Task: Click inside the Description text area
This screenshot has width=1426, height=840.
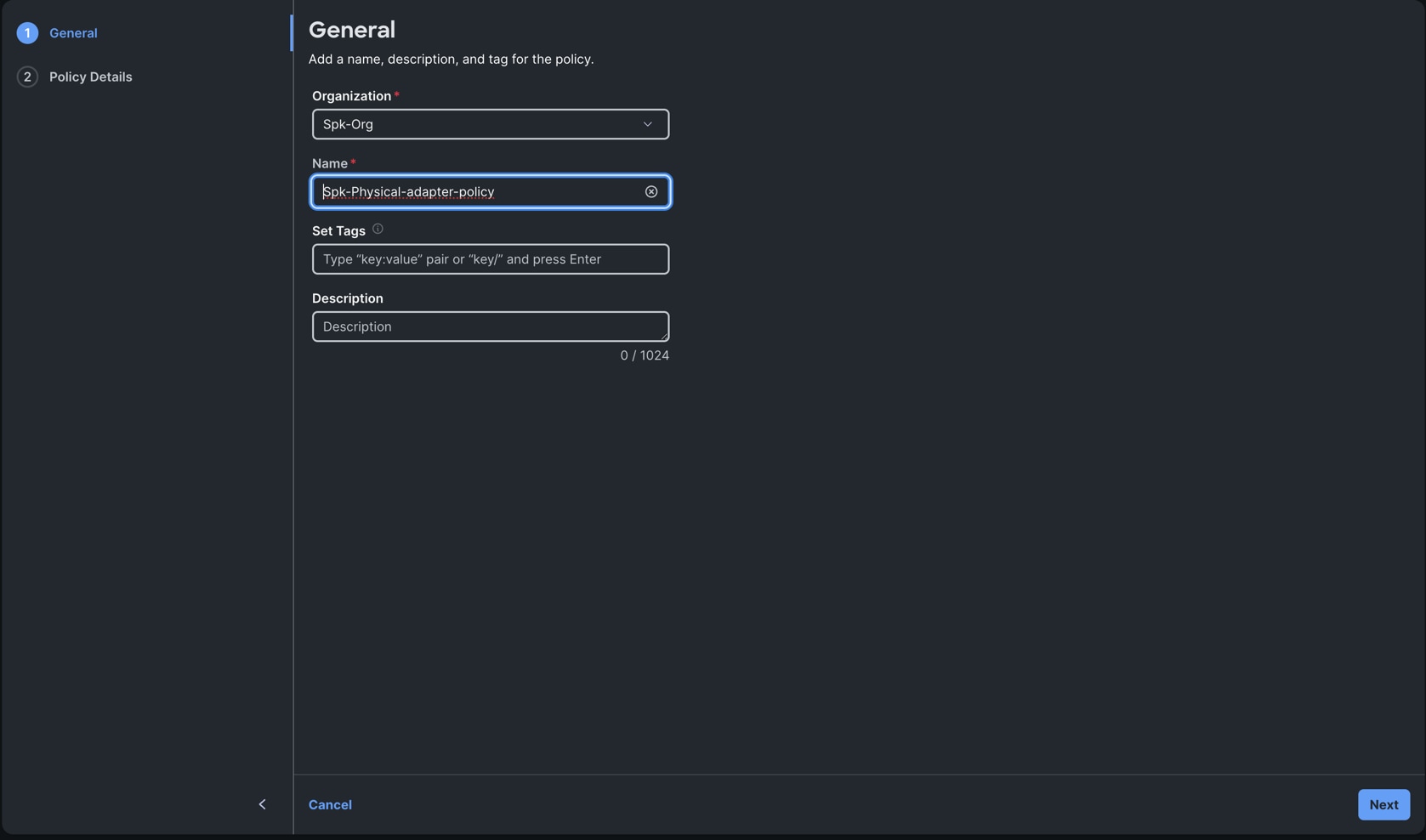Action: [x=490, y=326]
